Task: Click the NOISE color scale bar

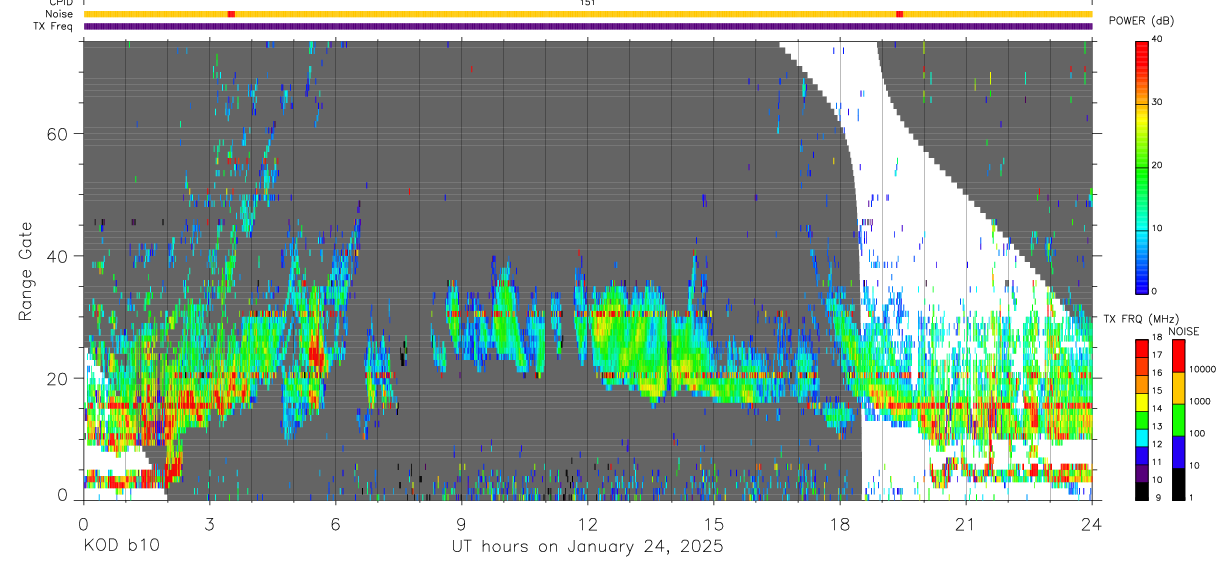Action: pyautogui.click(x=1178, y=420)
